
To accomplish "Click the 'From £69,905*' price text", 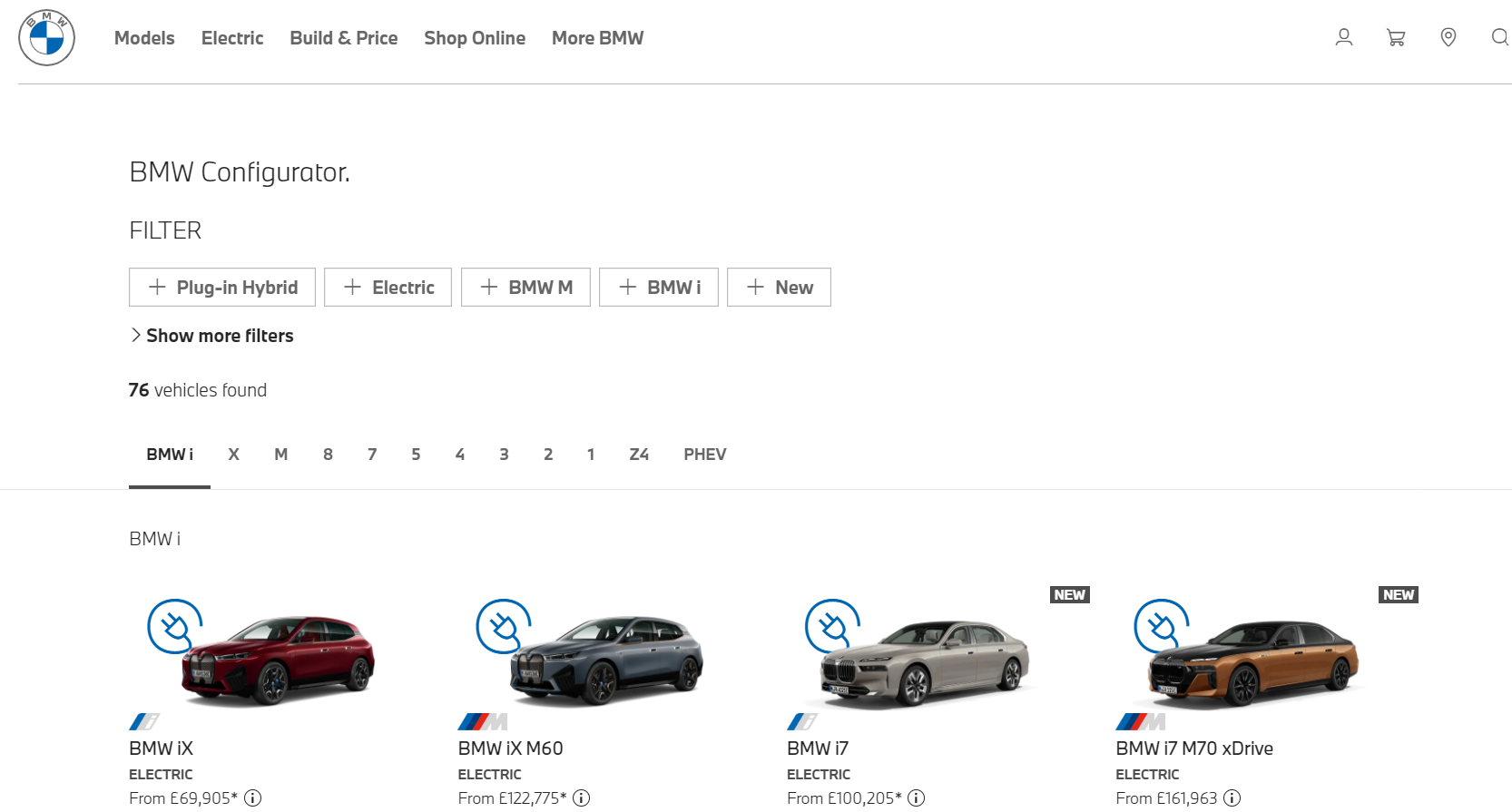I will (x=183, y=798).
